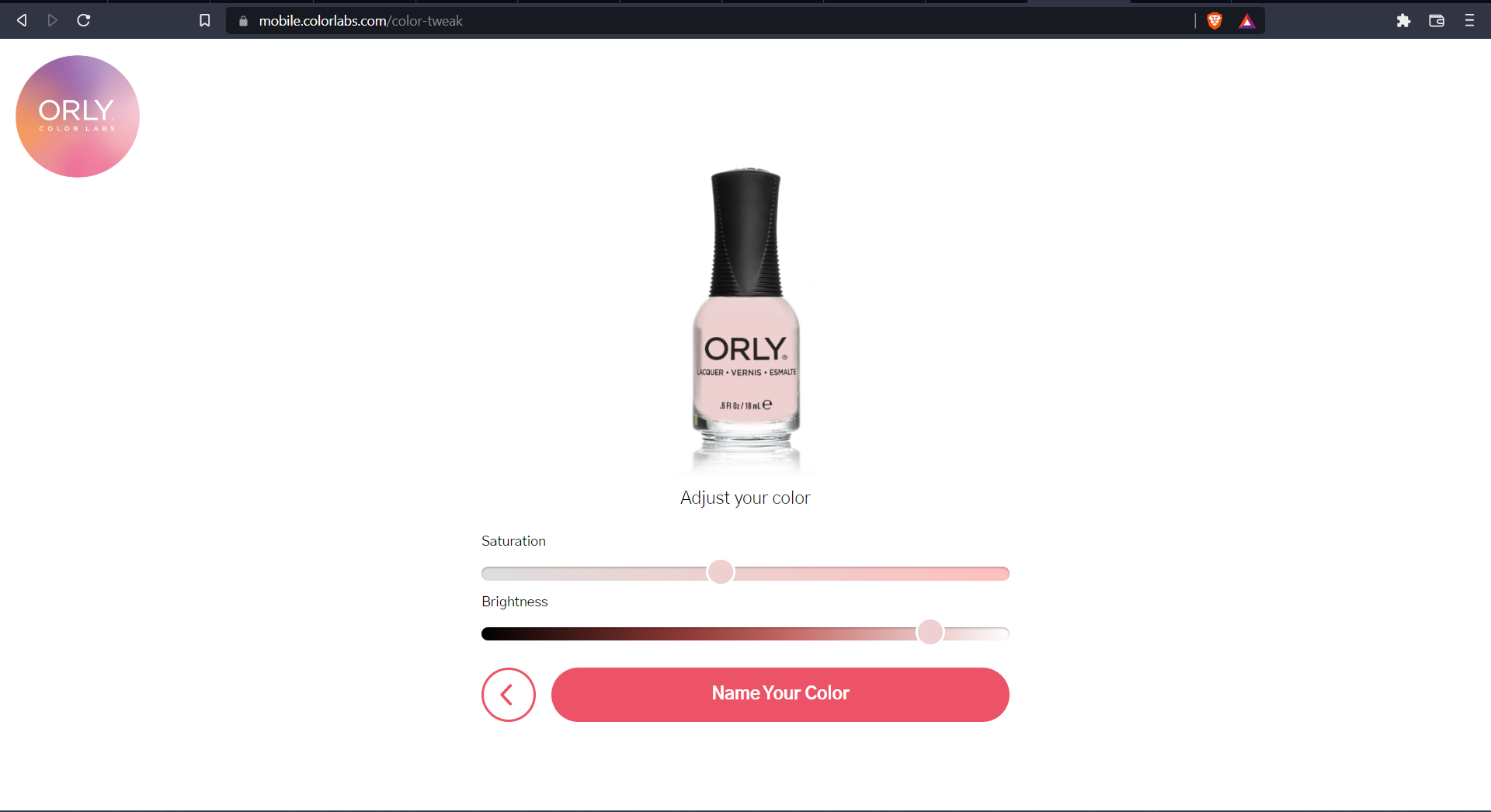Open the extensions puzzle icon
Image resolution: width=1491 pixels, height=812 pixels.
[x=1403, y=21]
